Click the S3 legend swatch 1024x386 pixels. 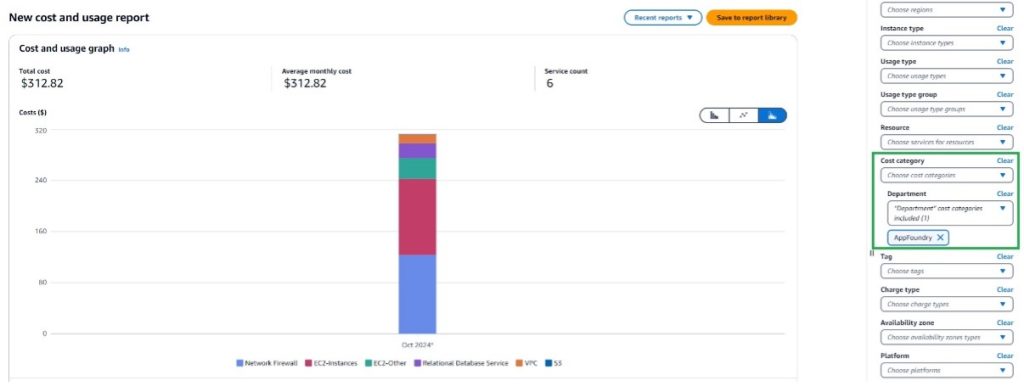click(x=548, y=363)
